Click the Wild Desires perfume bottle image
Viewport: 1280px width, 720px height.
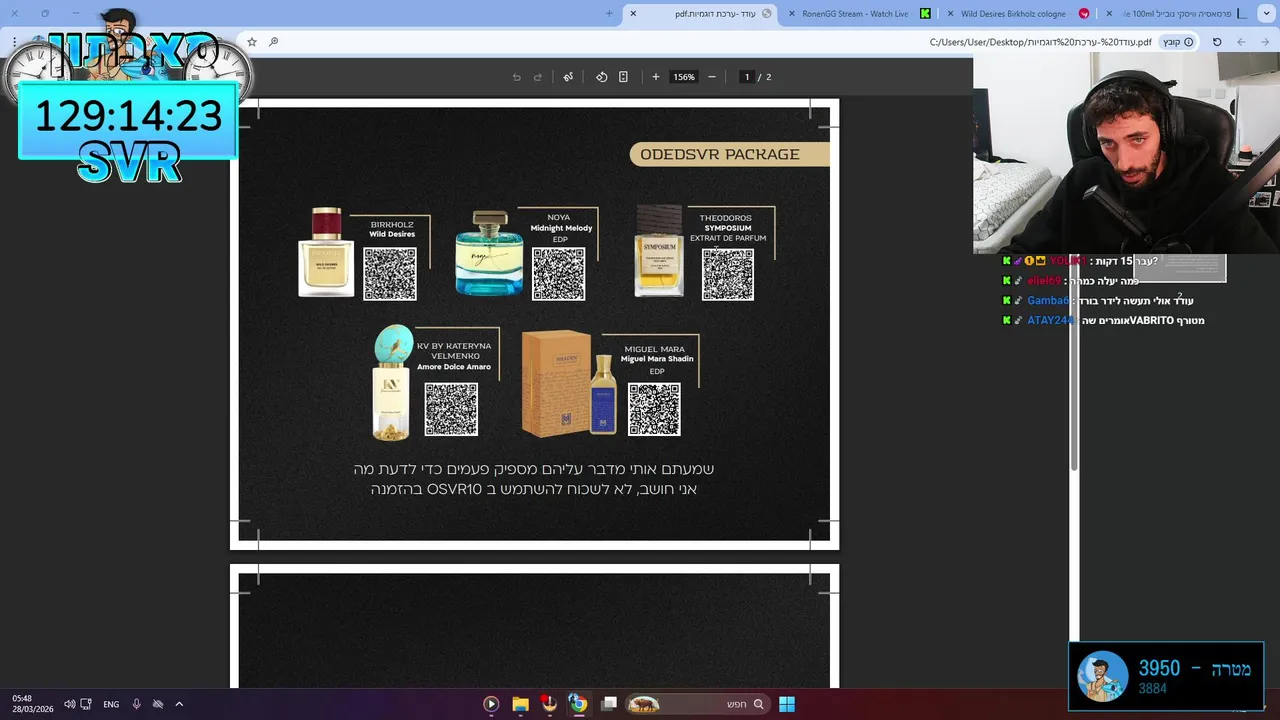pos(326,252)
